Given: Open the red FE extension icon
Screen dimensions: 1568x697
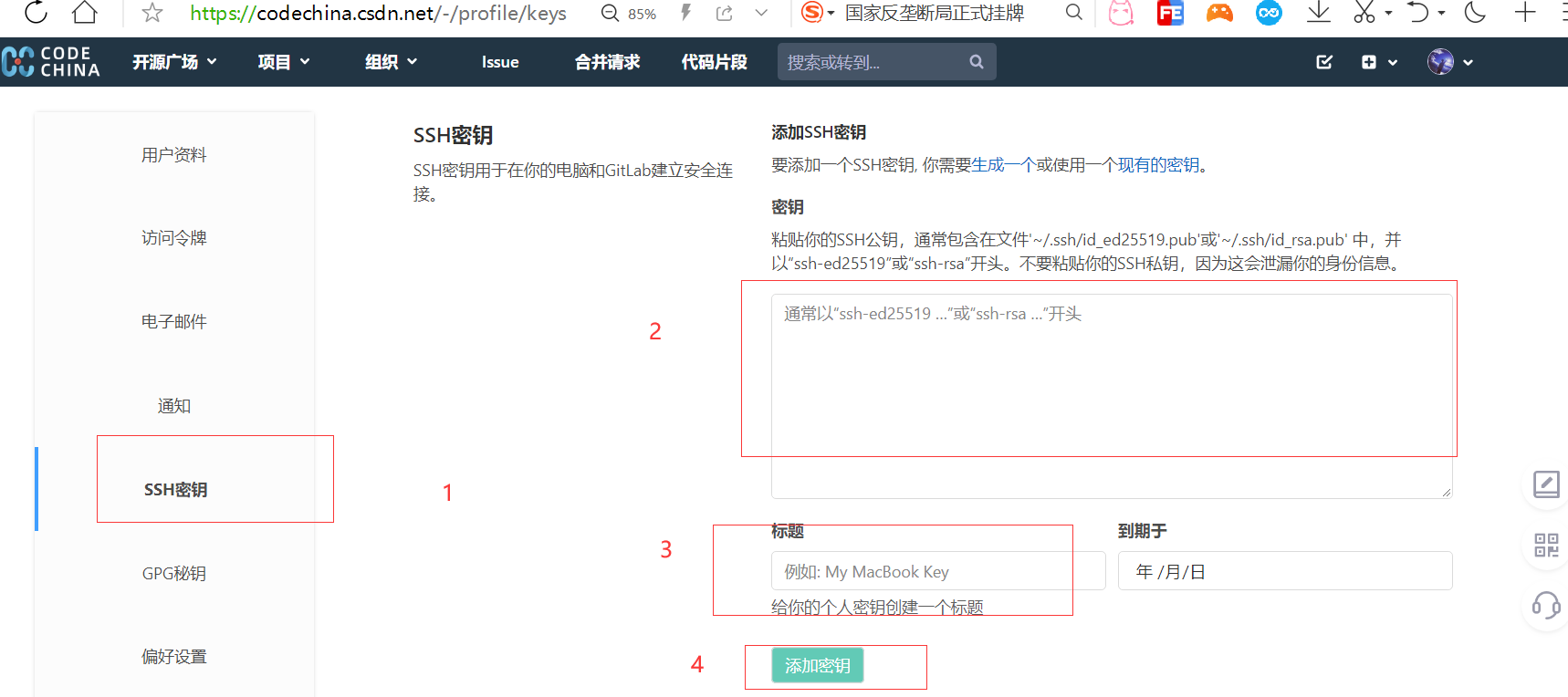Looking at the screenshot, I should click(1170, 13).
